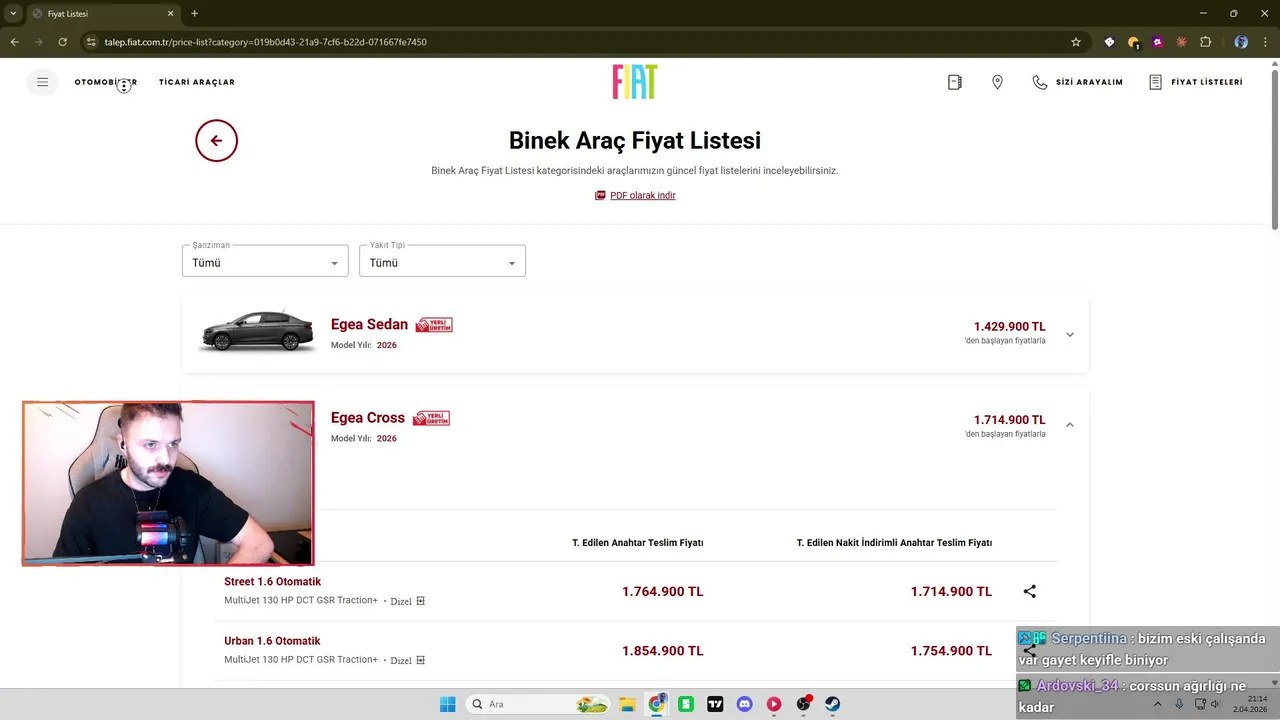View site information icon in address bar
Screen dimensions: 1280x720
tap(91, 42)
